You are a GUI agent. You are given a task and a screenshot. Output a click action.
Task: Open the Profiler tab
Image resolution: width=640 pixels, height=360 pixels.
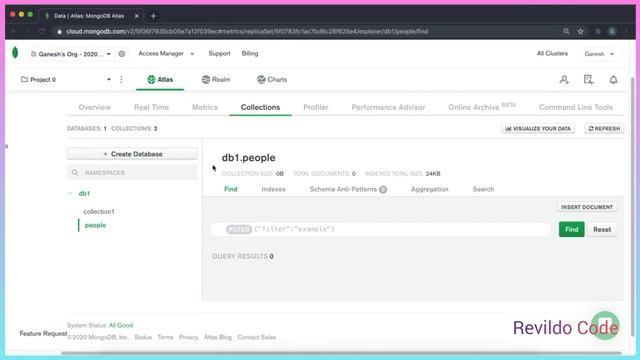316,107
